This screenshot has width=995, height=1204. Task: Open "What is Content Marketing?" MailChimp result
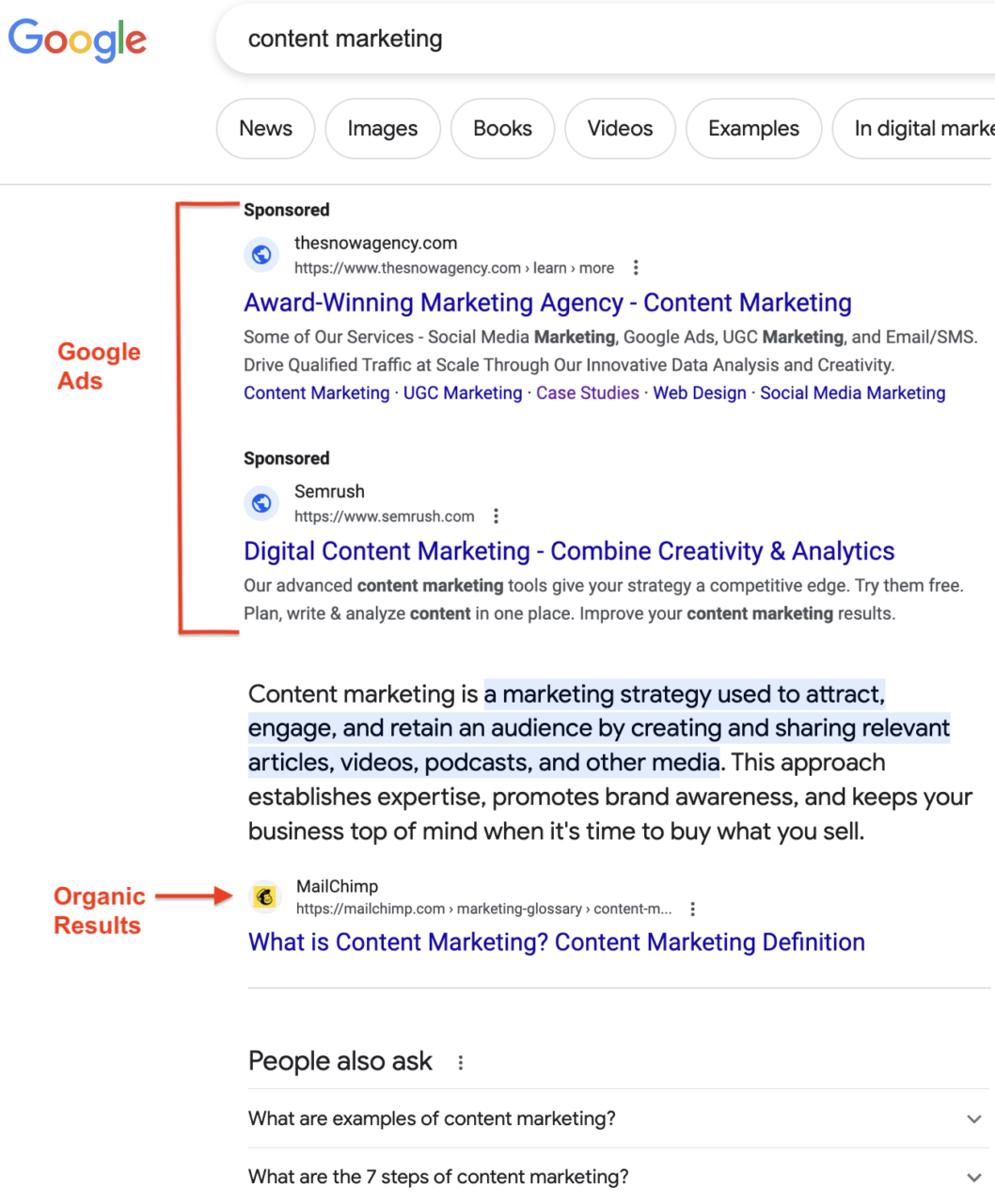(557, 943)
